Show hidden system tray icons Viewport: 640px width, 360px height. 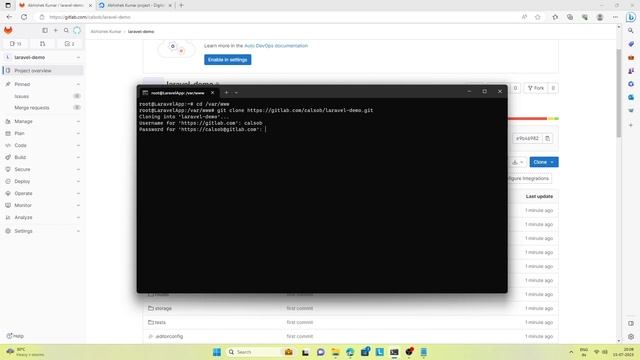pos(571,352)
